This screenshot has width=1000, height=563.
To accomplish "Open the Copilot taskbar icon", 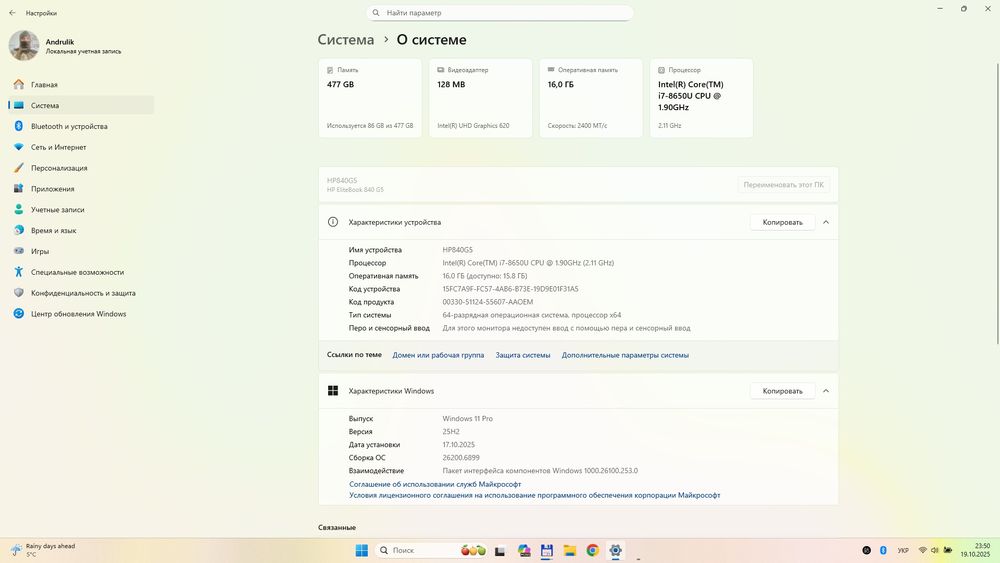I will (524, 550).
